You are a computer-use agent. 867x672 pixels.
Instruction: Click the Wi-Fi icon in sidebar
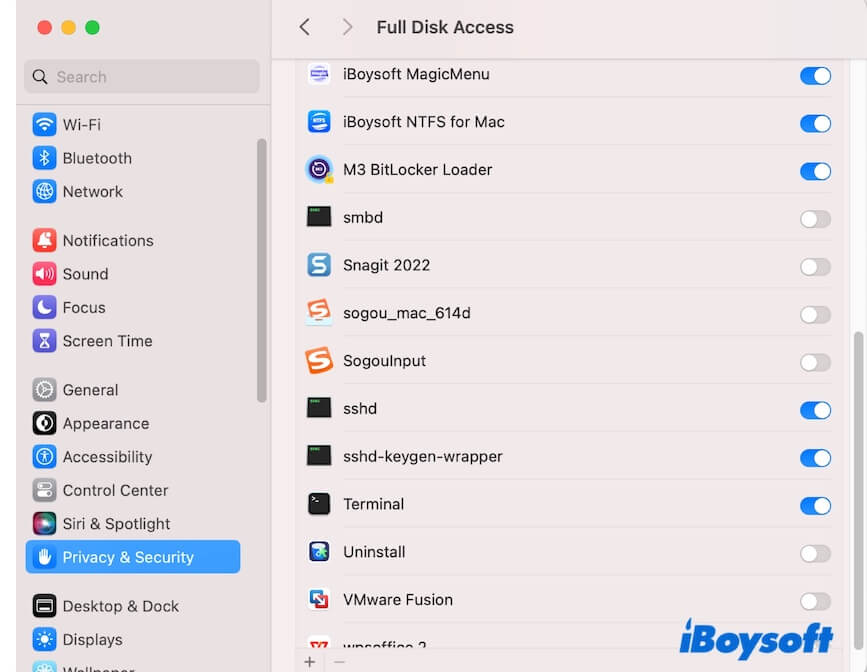(x=44, y=125)
